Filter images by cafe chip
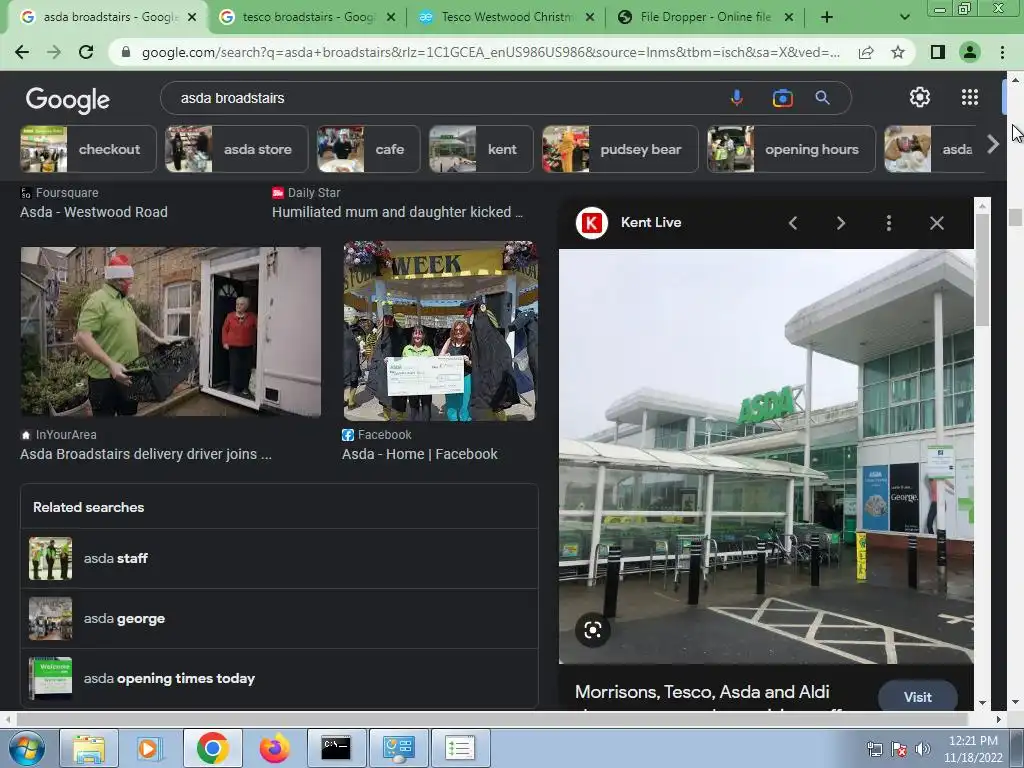1024x768 pixels. pyautogui.click(x=368, y=149)
